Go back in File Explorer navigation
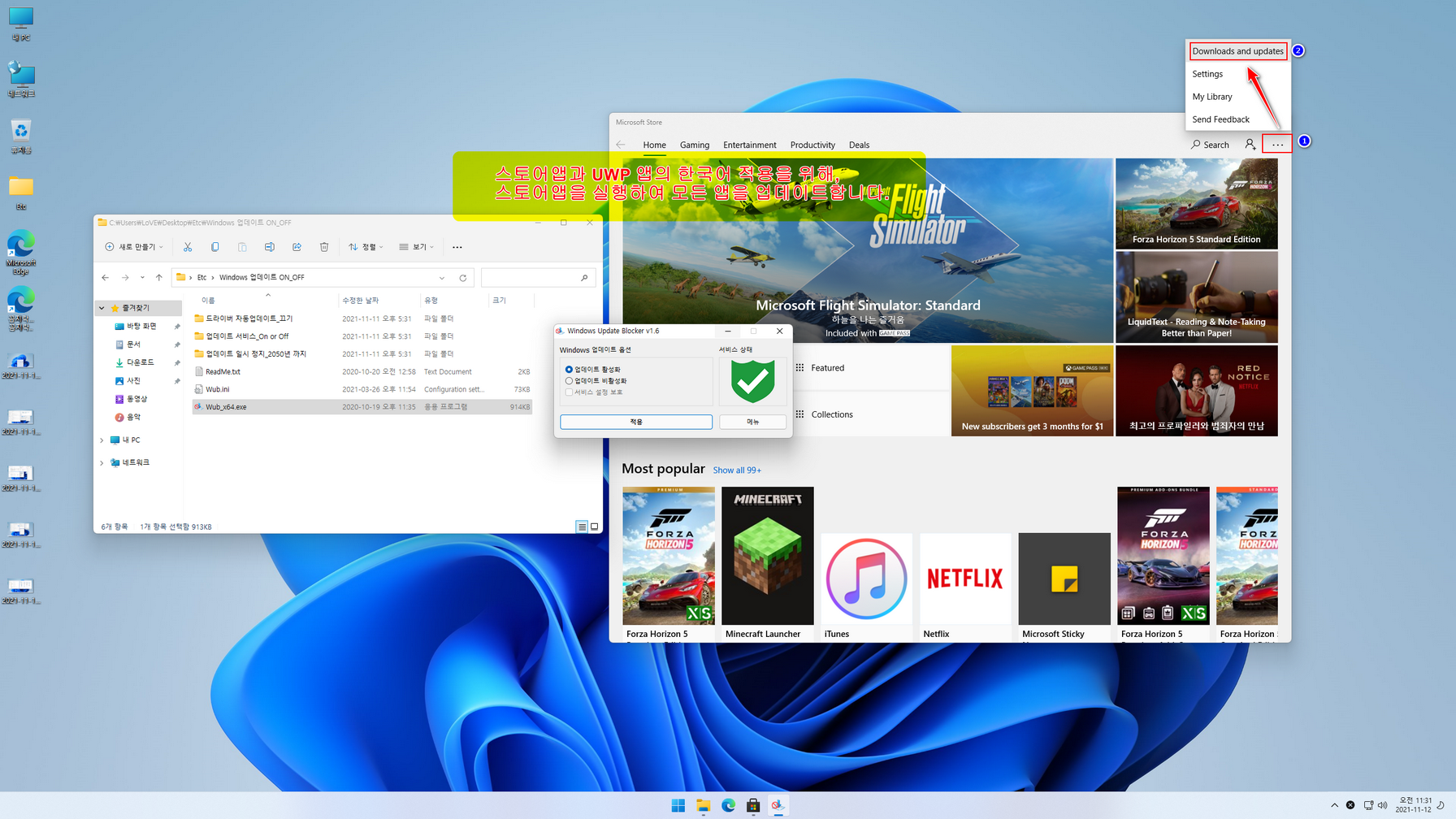Image resolution: width=1456 pixels, height=819 pixels. [106, 278]
